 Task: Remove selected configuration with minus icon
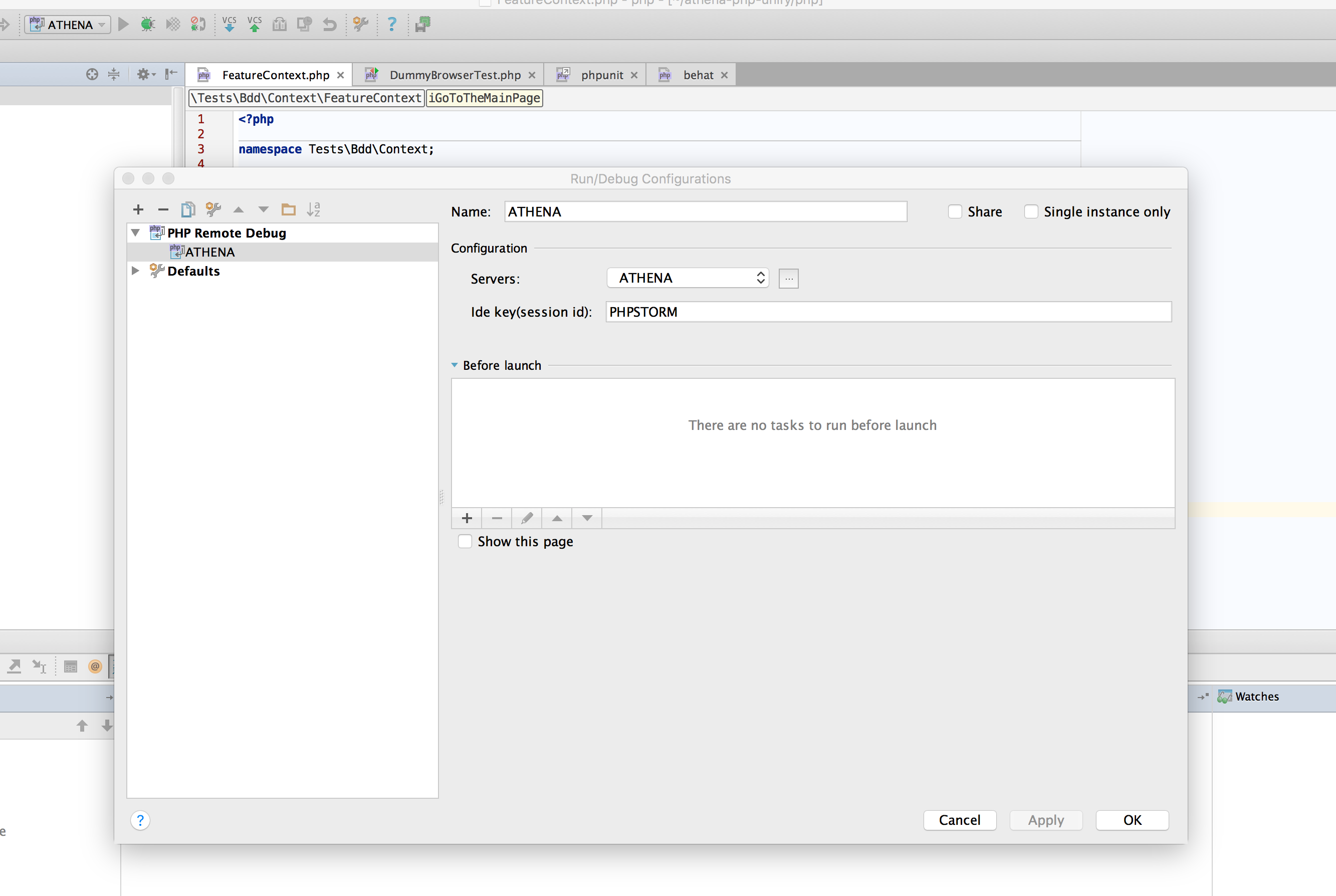(163, 209)
